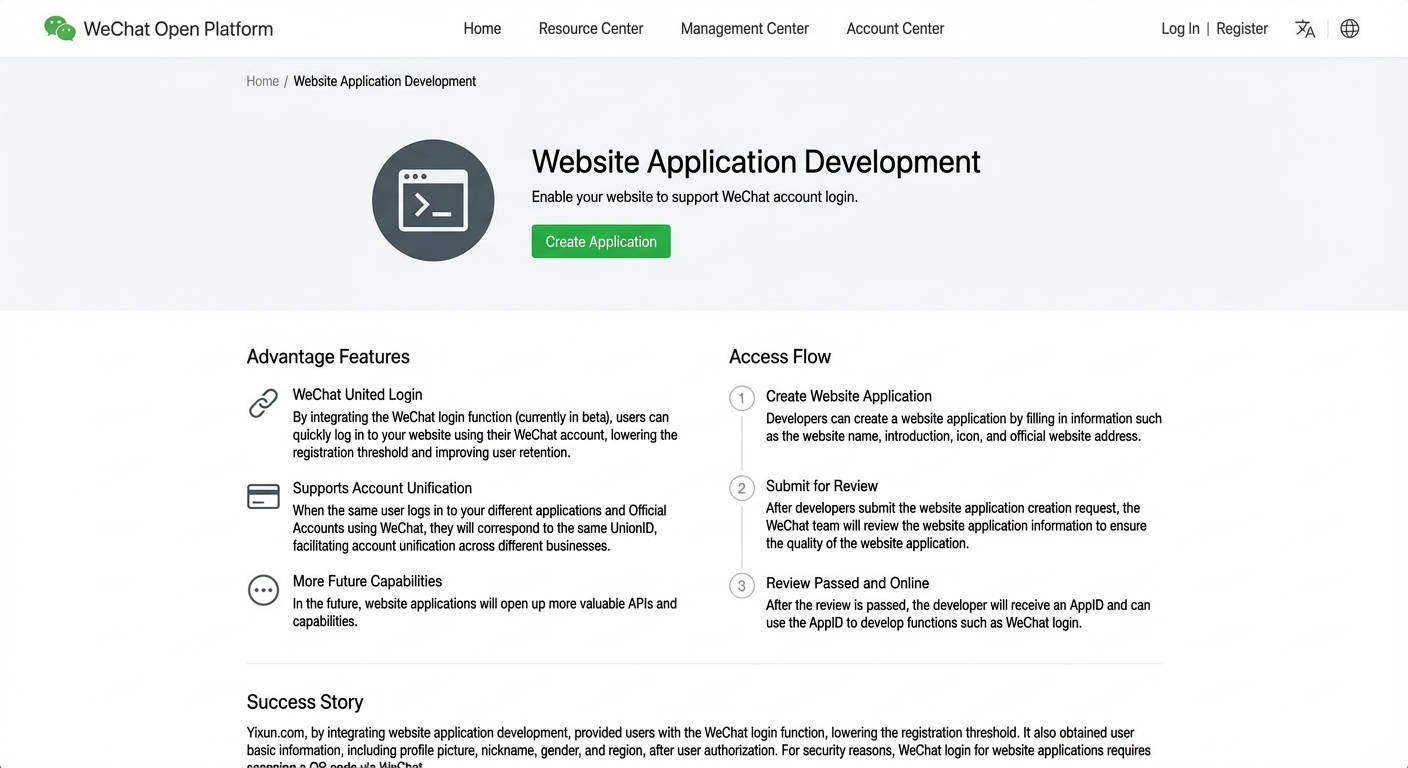Click the WeChat United Login title
Viewport: 1408px width, 768px height.
[358, 395]
